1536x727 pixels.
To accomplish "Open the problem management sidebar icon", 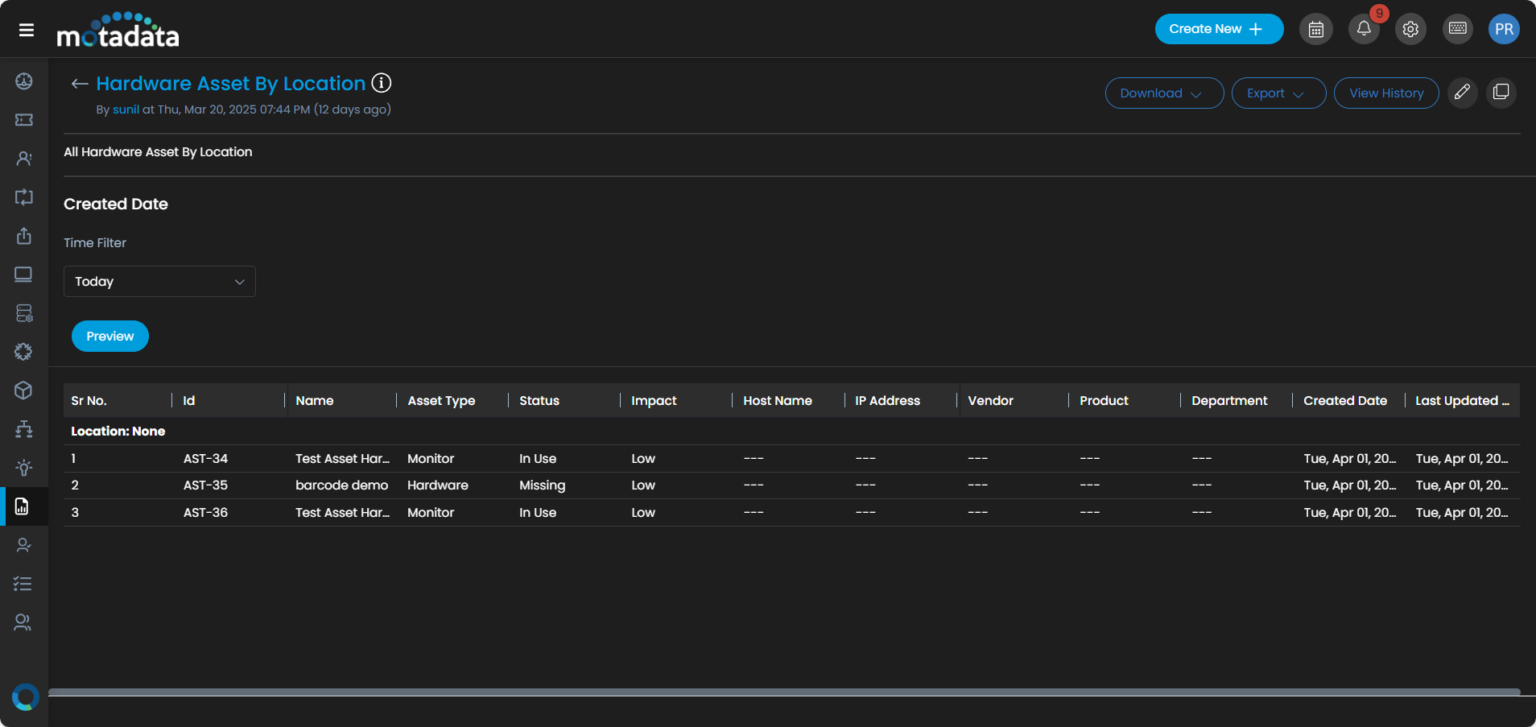I will tap(24, 158).
